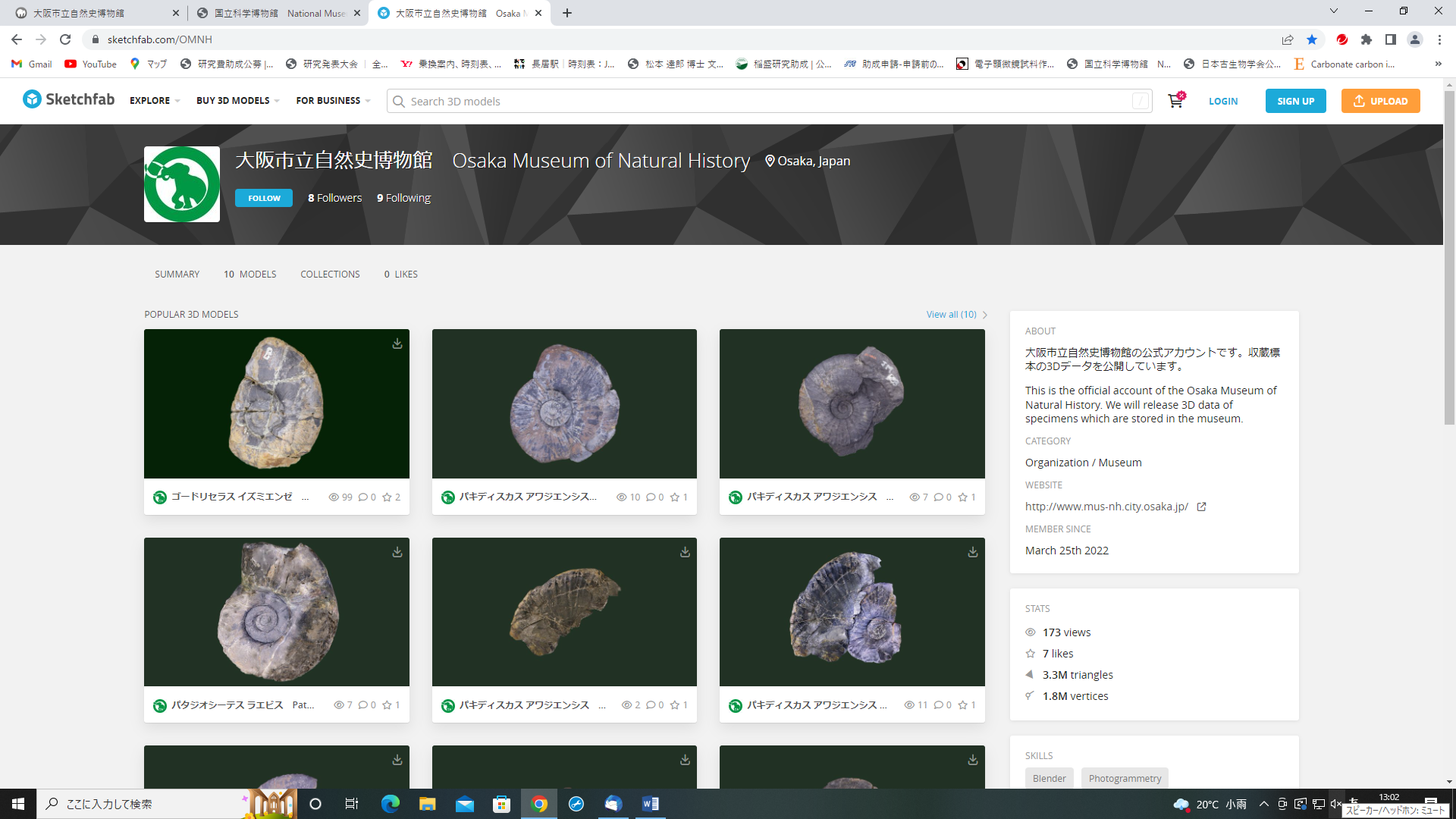Click the UPLOAD button
The image size is (1456, 819).
tap(1380, 101)
